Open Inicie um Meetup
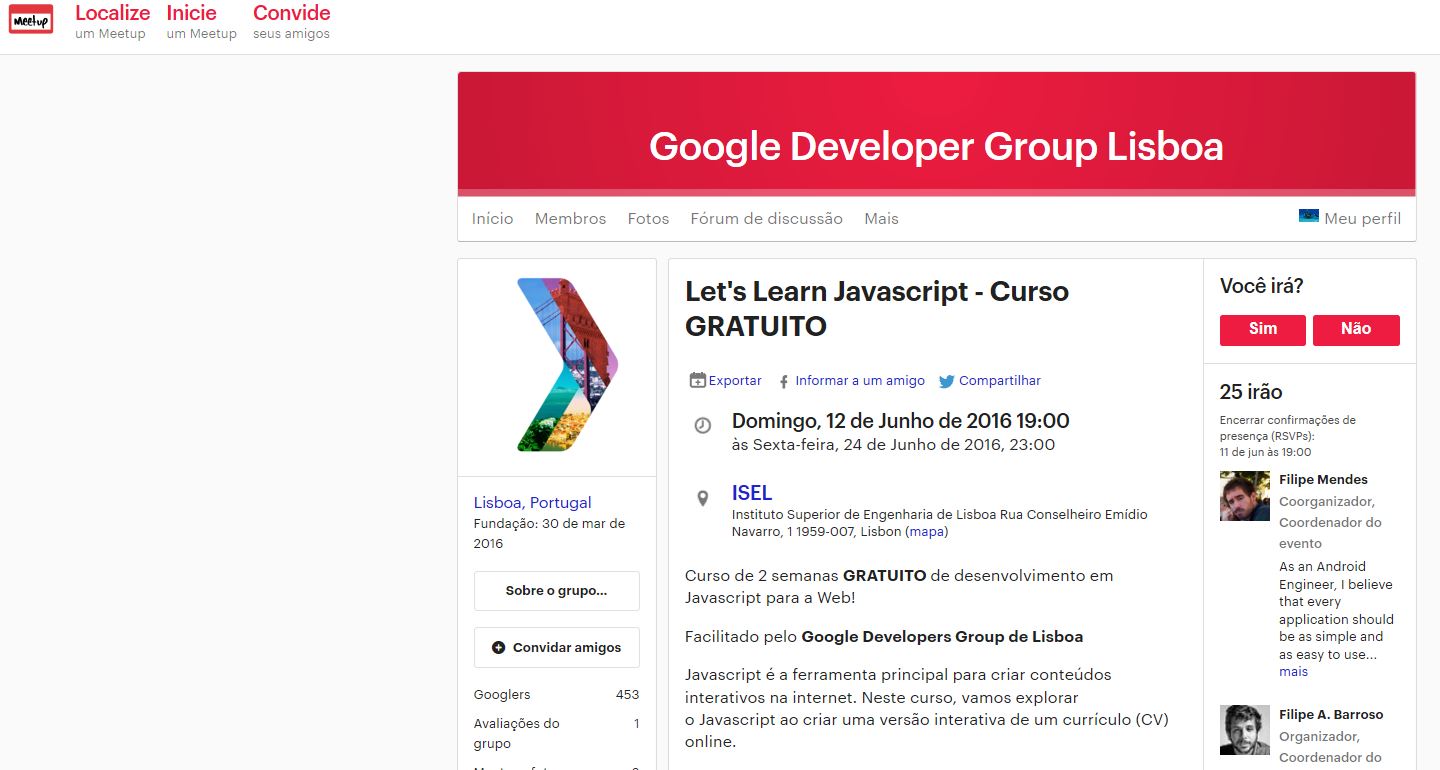Screen dimensions: 1440x770 (201, 22)
